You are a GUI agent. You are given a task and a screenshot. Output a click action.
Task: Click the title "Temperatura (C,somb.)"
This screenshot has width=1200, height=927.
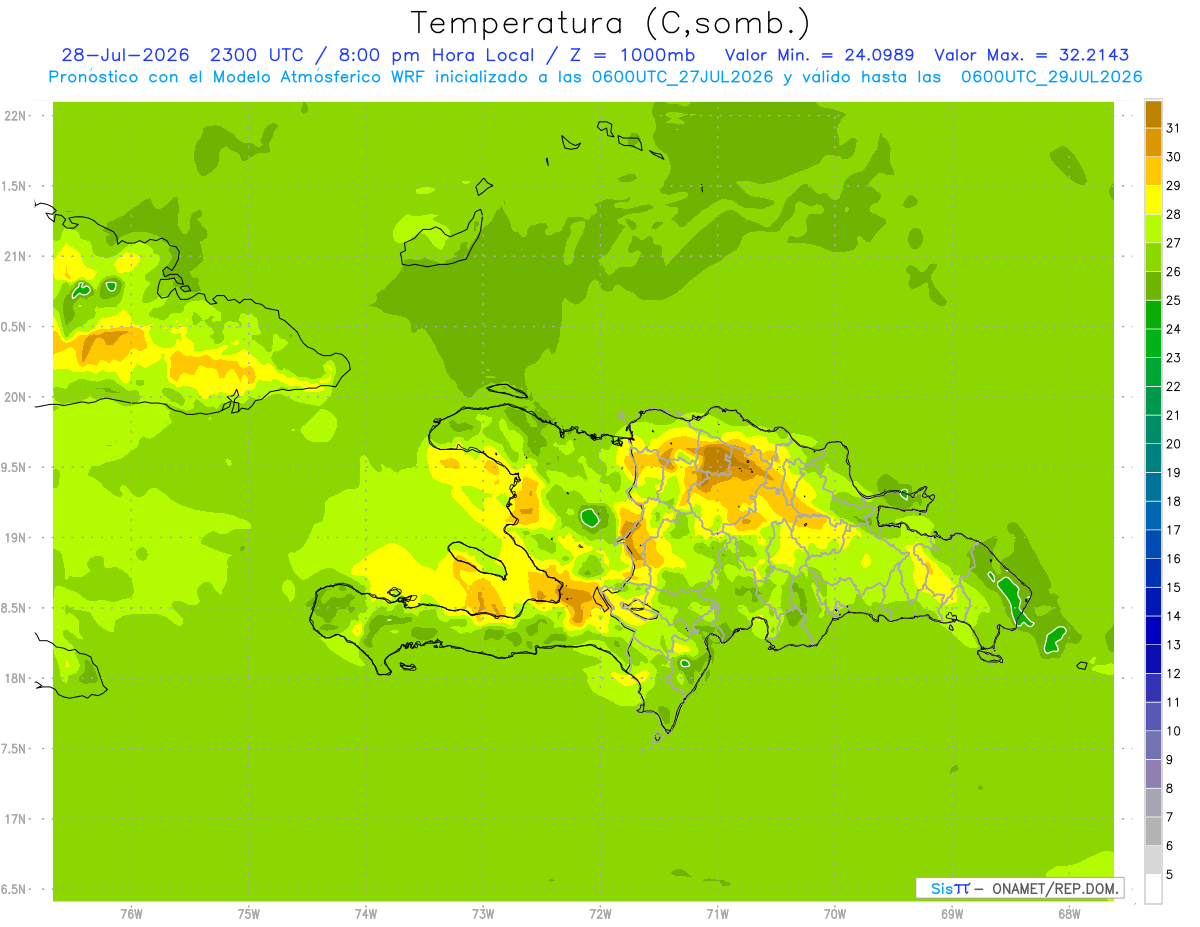pos(611,23)
